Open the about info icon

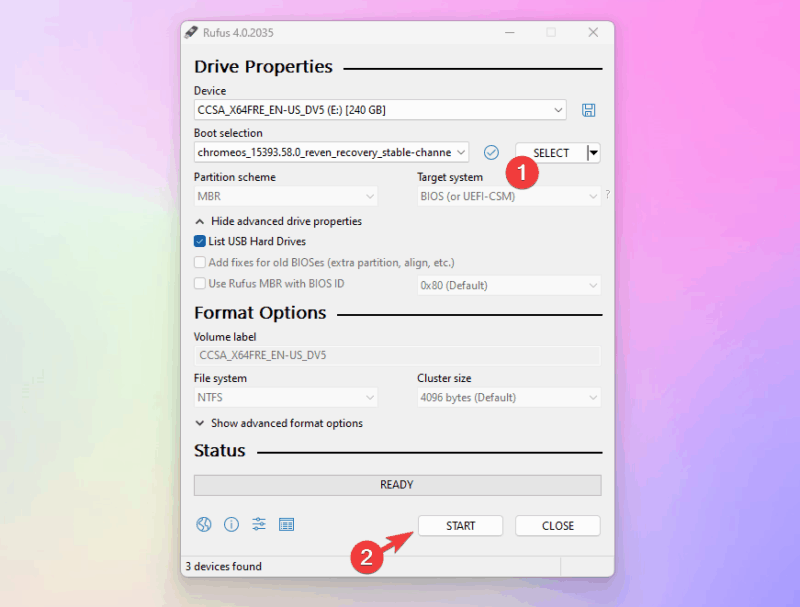click(x=231, y=524)
